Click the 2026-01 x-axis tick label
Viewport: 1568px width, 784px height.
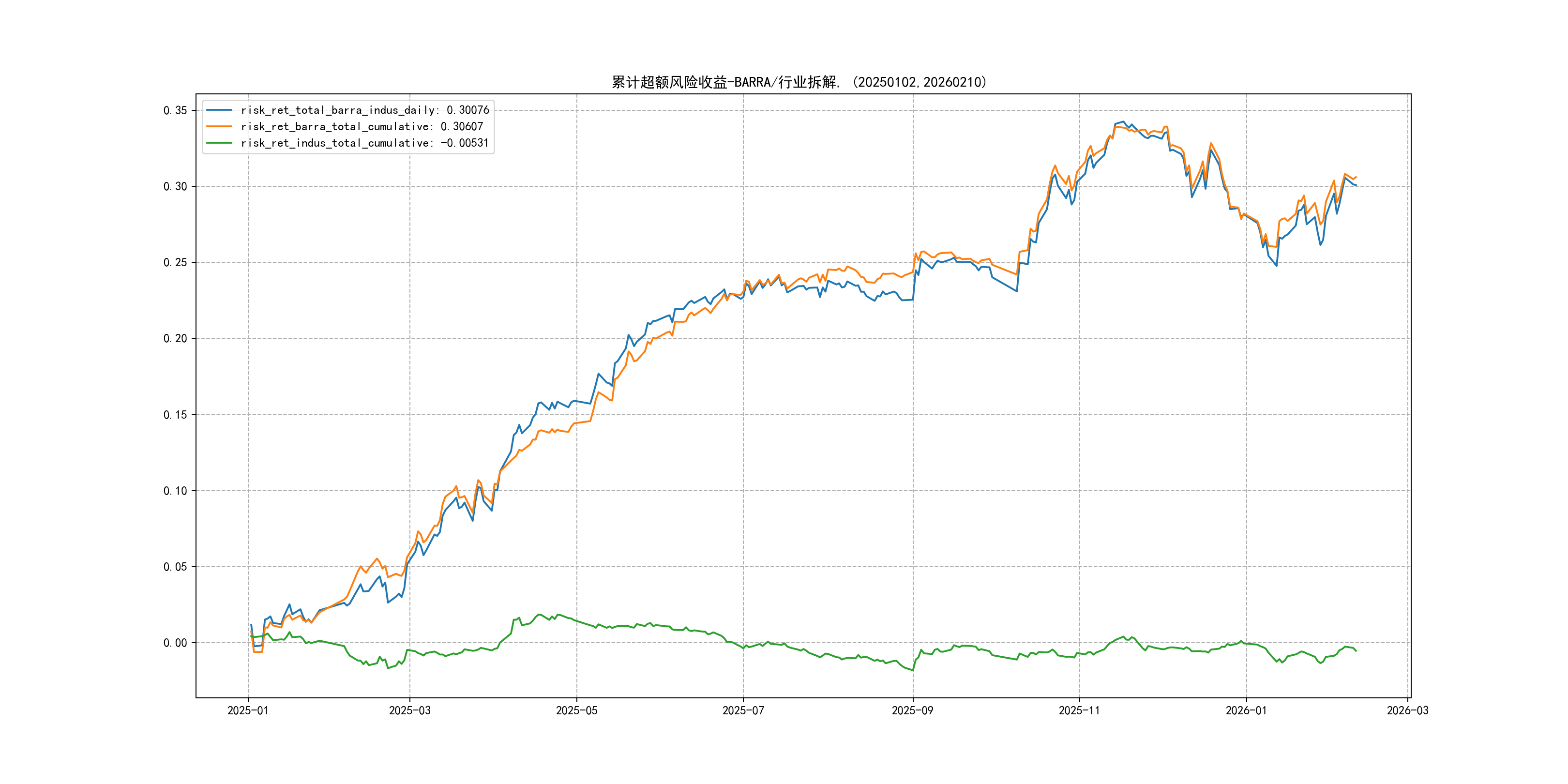point(1246,710)
